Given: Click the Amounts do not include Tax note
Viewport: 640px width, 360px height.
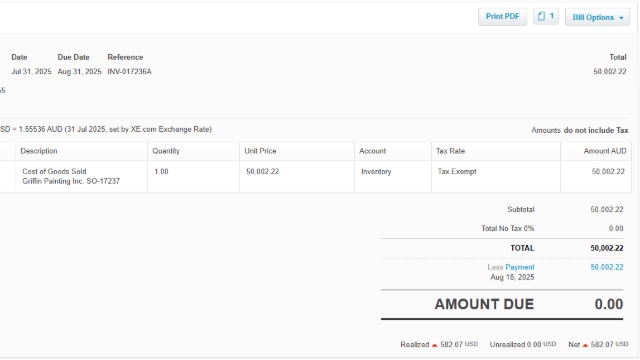Looking at the screenshot, I should 580,130.
